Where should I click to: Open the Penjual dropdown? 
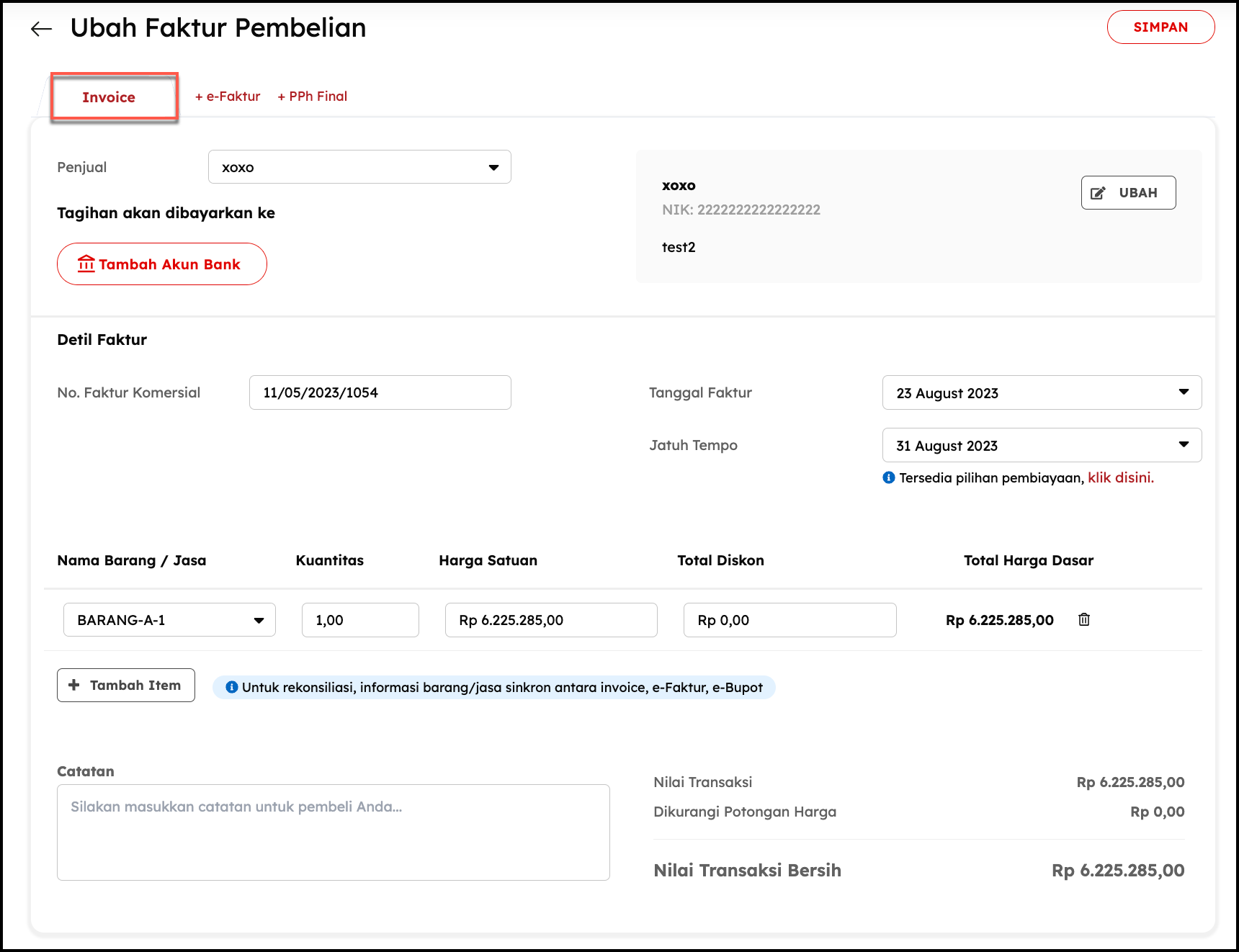tap(359, 167)
